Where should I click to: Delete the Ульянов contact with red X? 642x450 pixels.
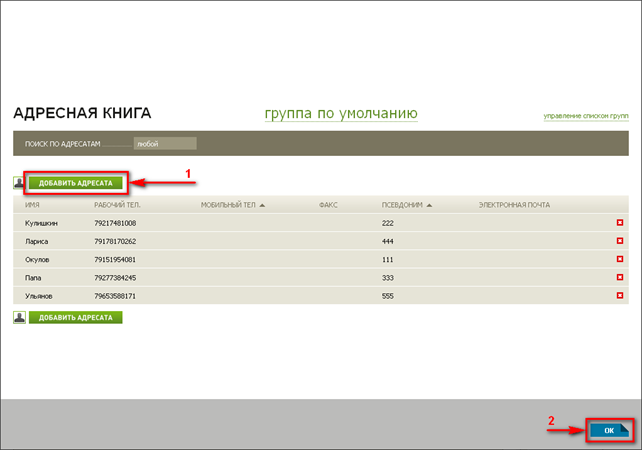click(620, 296)
